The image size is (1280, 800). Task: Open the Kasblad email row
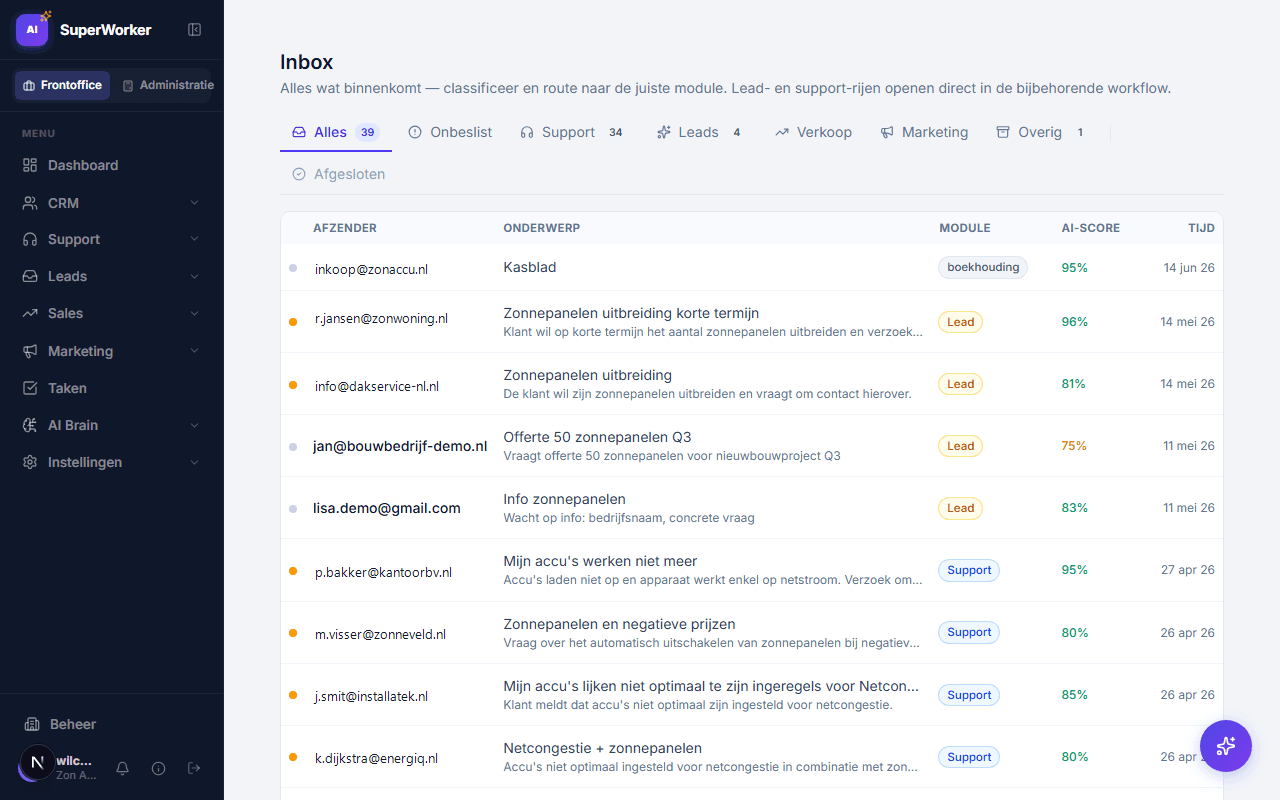[752, 268]
